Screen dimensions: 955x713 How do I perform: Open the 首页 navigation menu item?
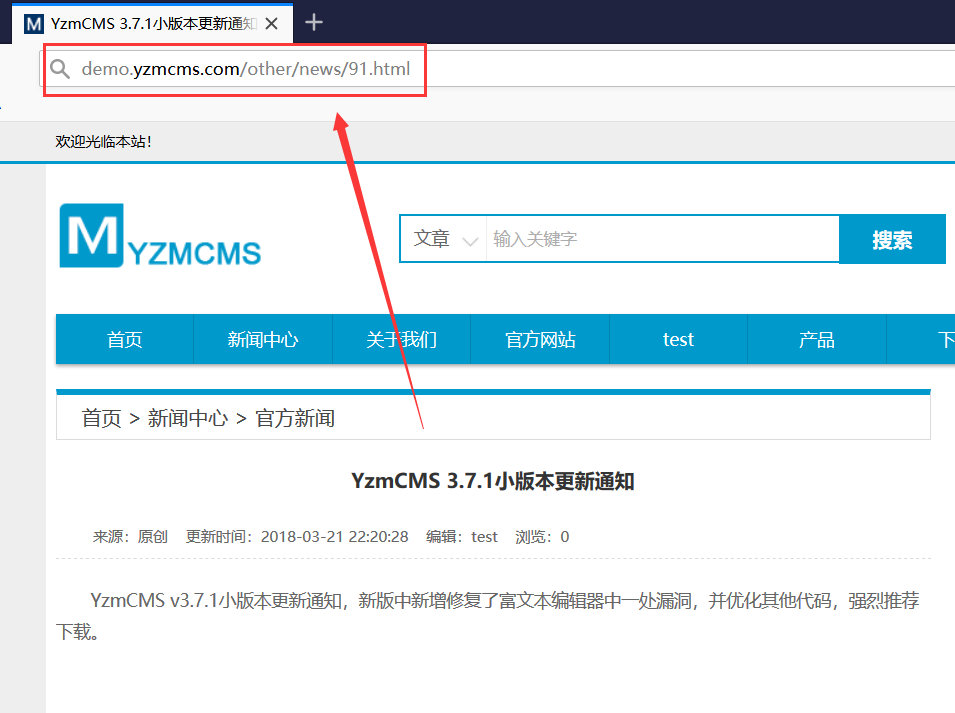click(x=124, y=339)
